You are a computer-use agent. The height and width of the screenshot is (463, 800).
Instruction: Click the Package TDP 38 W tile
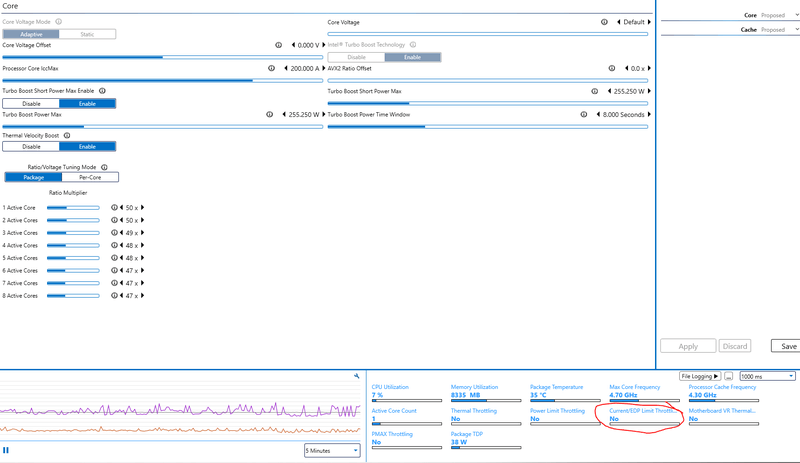click(486, 440)
